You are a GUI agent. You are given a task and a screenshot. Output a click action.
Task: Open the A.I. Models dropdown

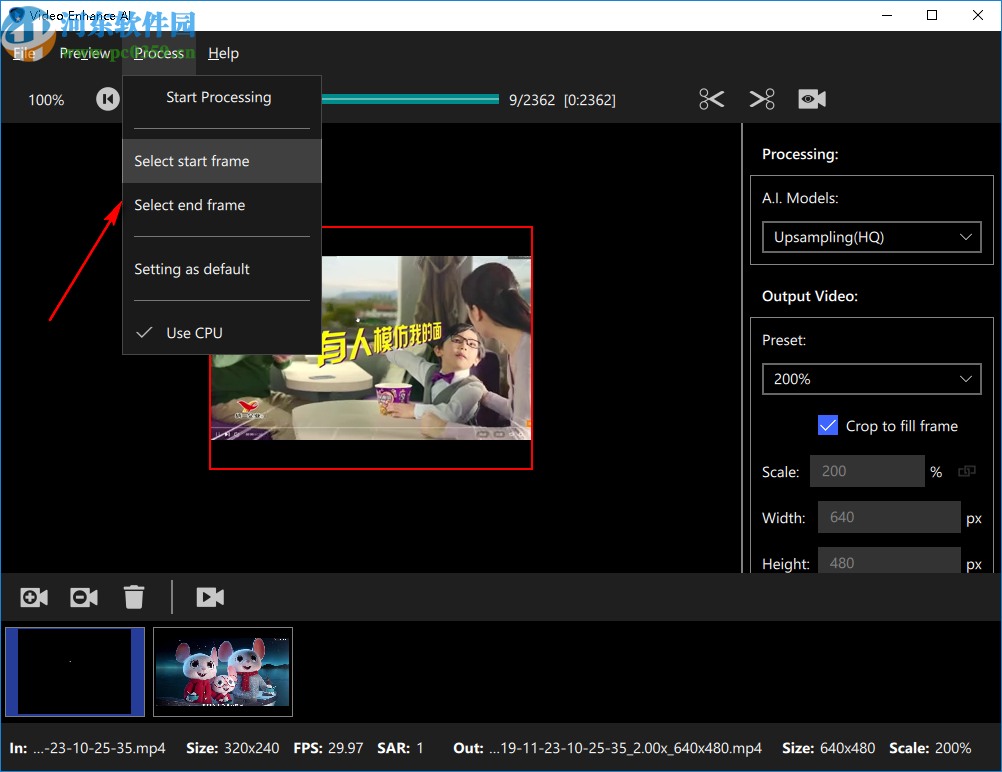[871, 237]
